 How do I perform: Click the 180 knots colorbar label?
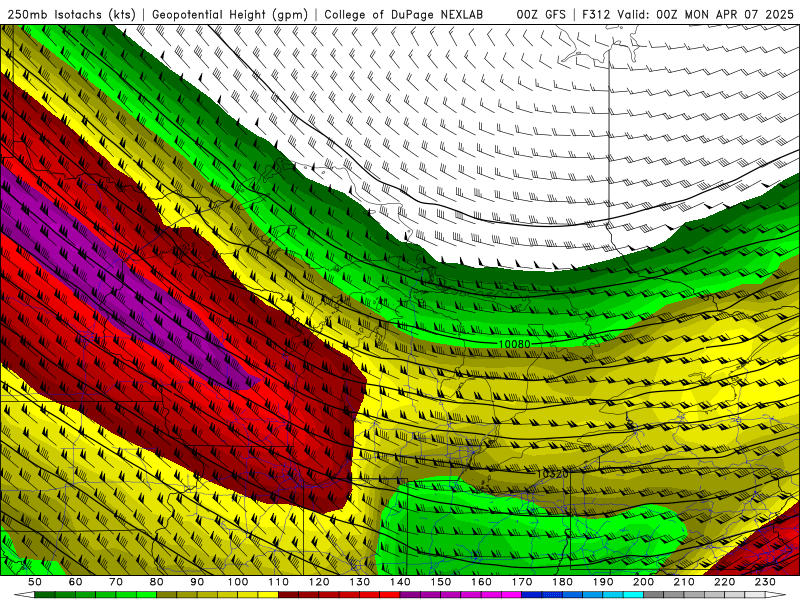point(562,581)
